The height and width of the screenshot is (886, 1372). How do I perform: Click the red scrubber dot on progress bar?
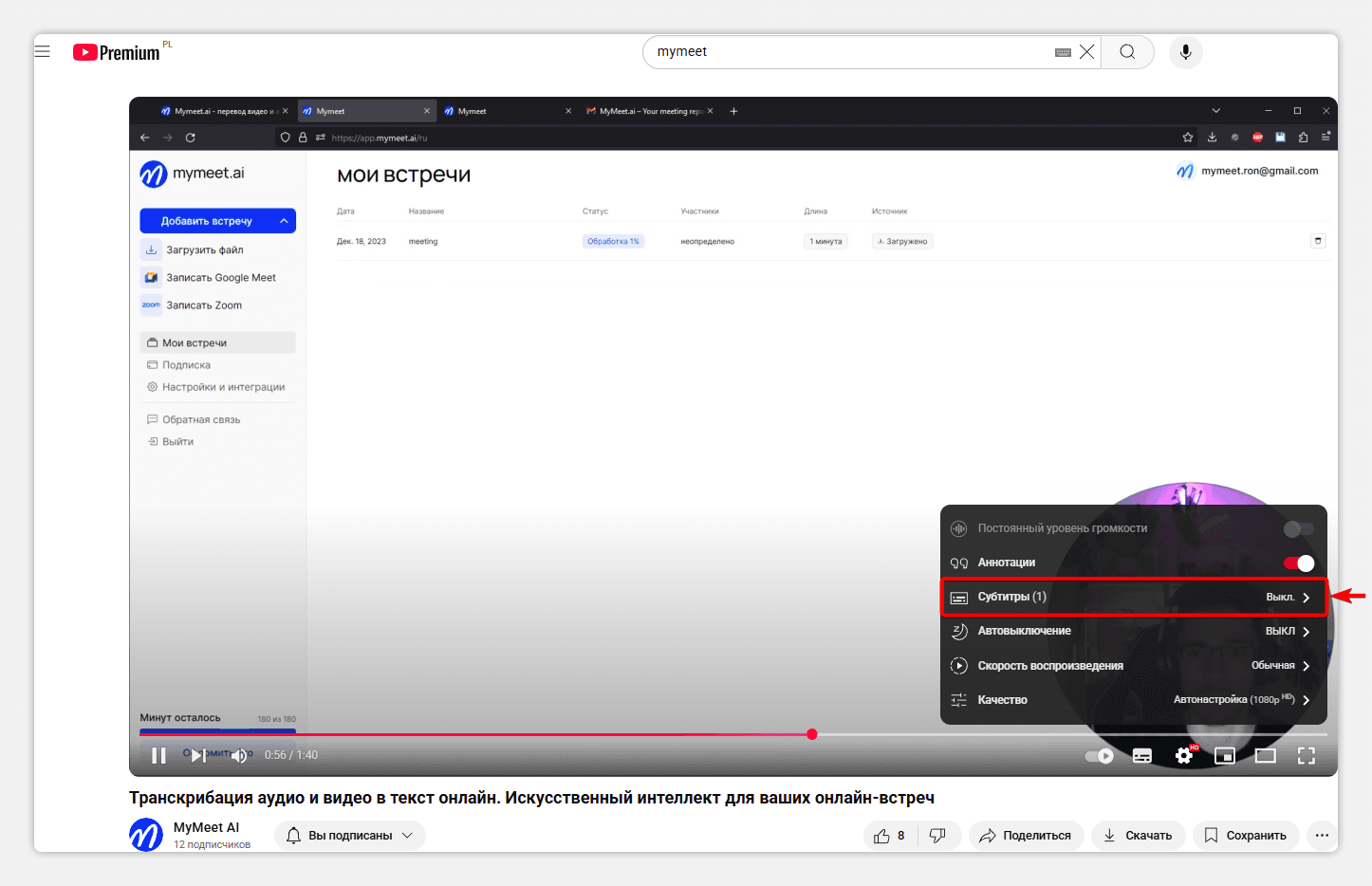812,734
